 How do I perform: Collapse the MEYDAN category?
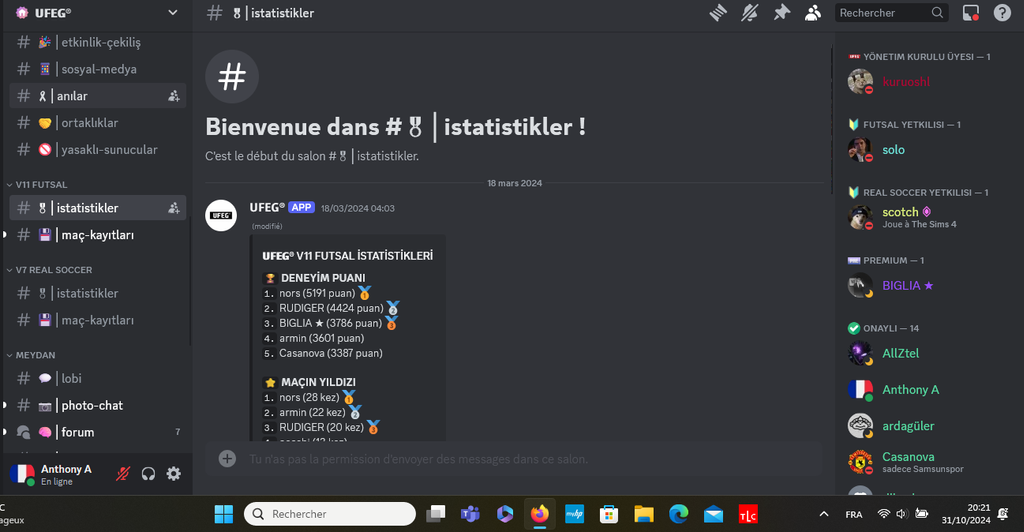coord(34,355)
